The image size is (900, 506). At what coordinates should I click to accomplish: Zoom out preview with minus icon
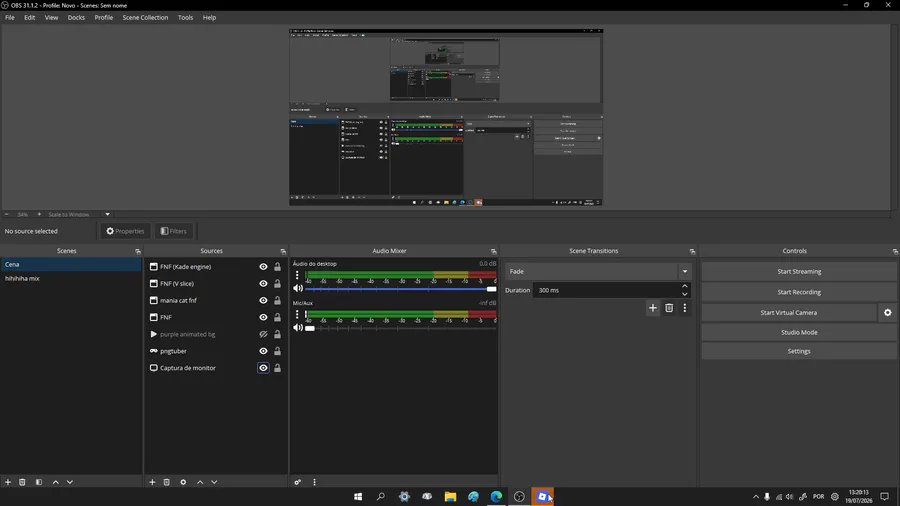click(7, 215)
